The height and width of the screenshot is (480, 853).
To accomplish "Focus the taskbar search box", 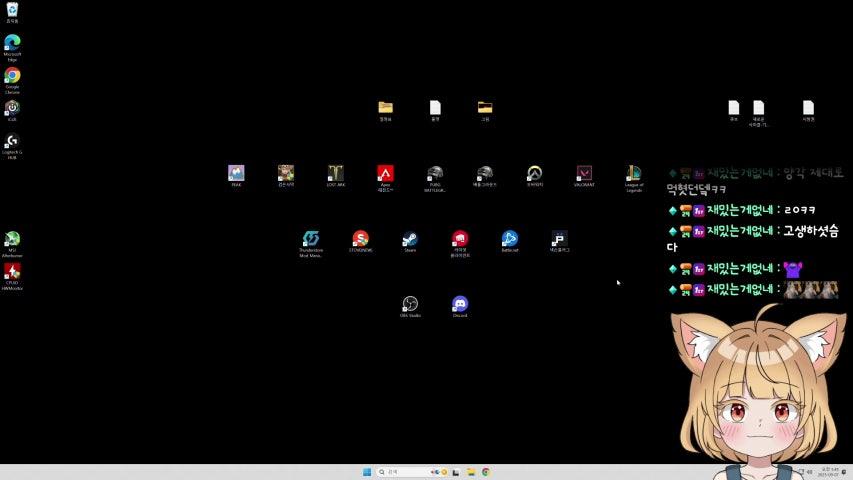I will pos(412,472).
